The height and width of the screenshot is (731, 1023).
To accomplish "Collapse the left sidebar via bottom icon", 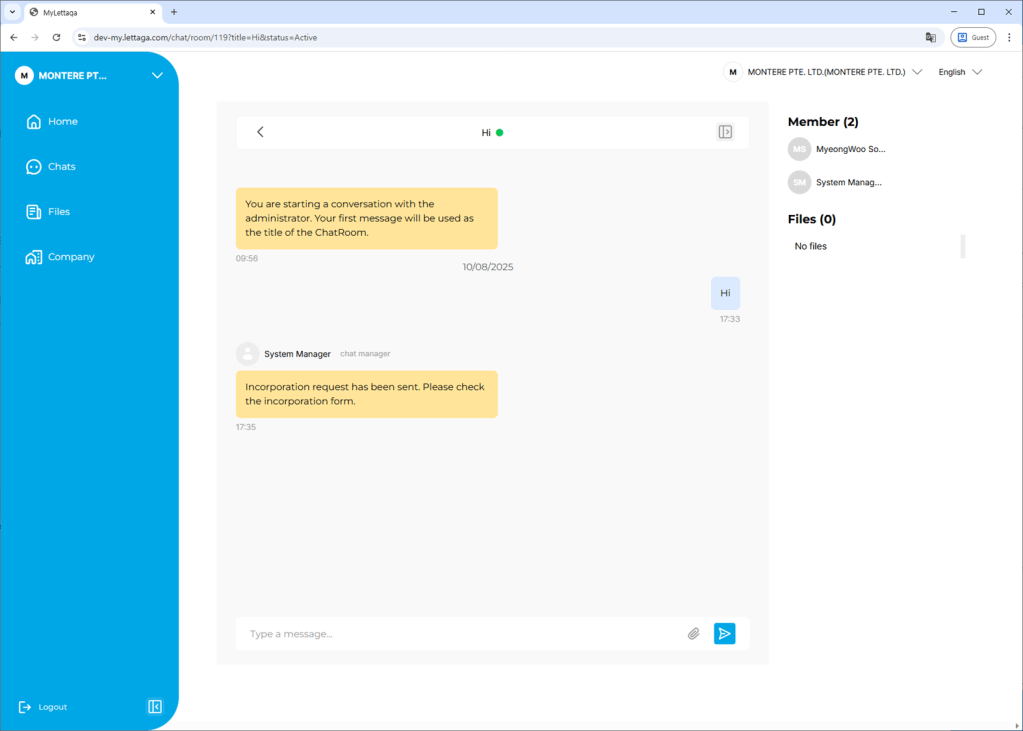I will coord(155,707).
